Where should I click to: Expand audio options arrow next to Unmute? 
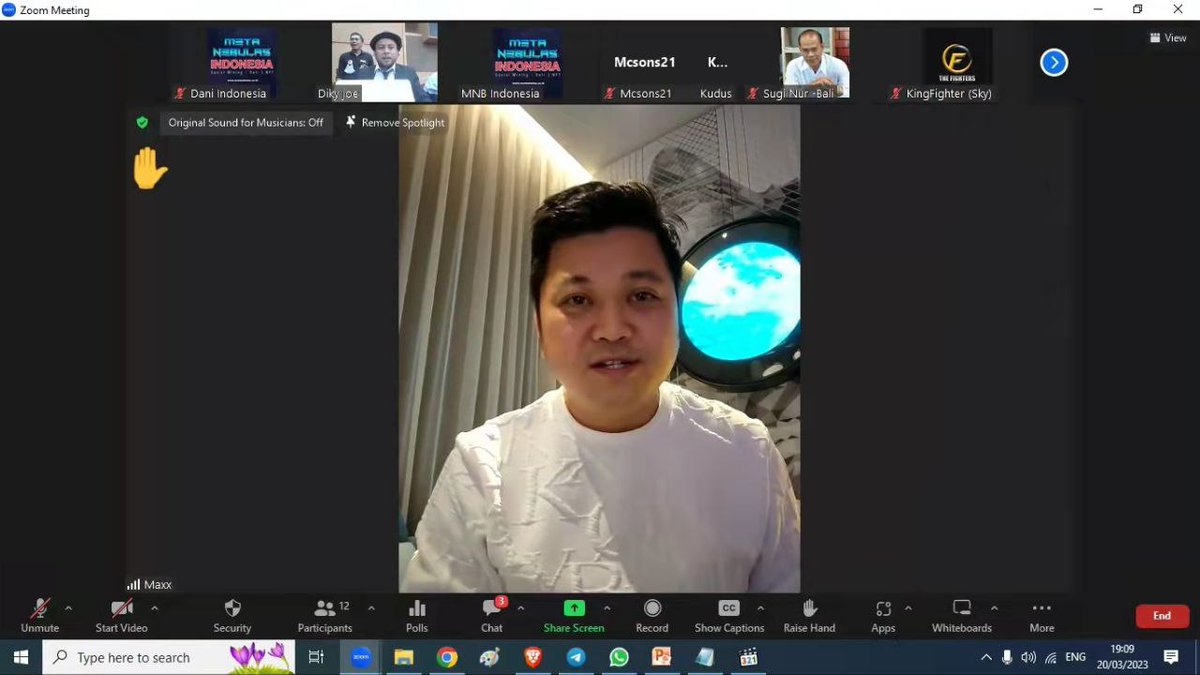(68, 608)
